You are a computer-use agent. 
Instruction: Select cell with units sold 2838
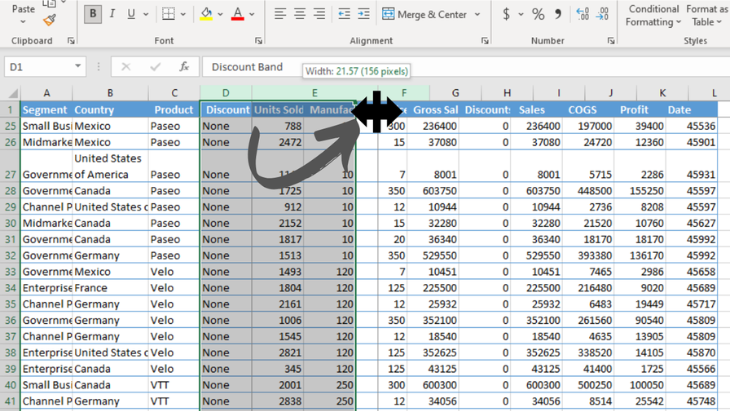point(278,401)
